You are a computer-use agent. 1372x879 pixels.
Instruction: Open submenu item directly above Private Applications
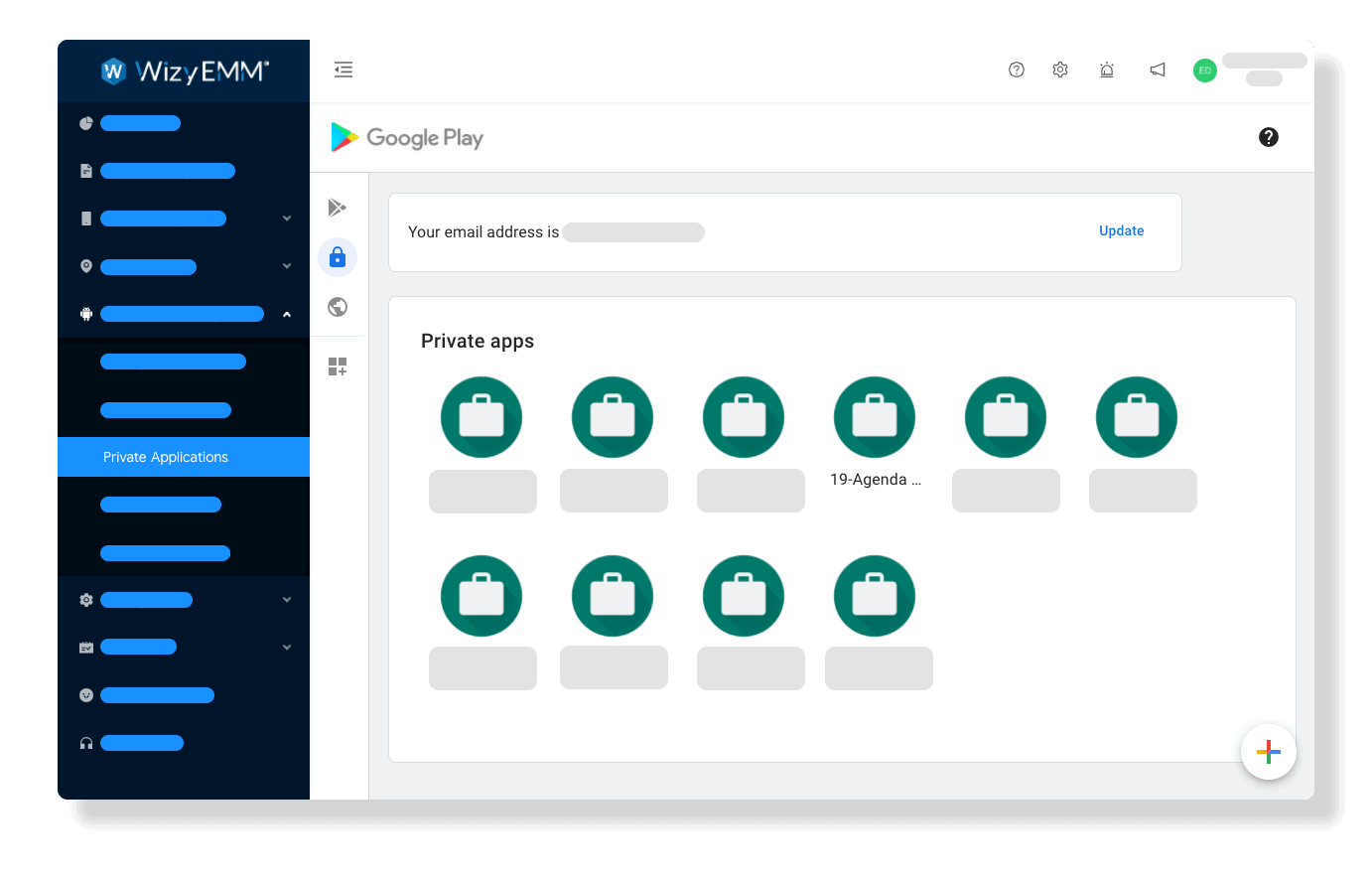click(166, 410)
